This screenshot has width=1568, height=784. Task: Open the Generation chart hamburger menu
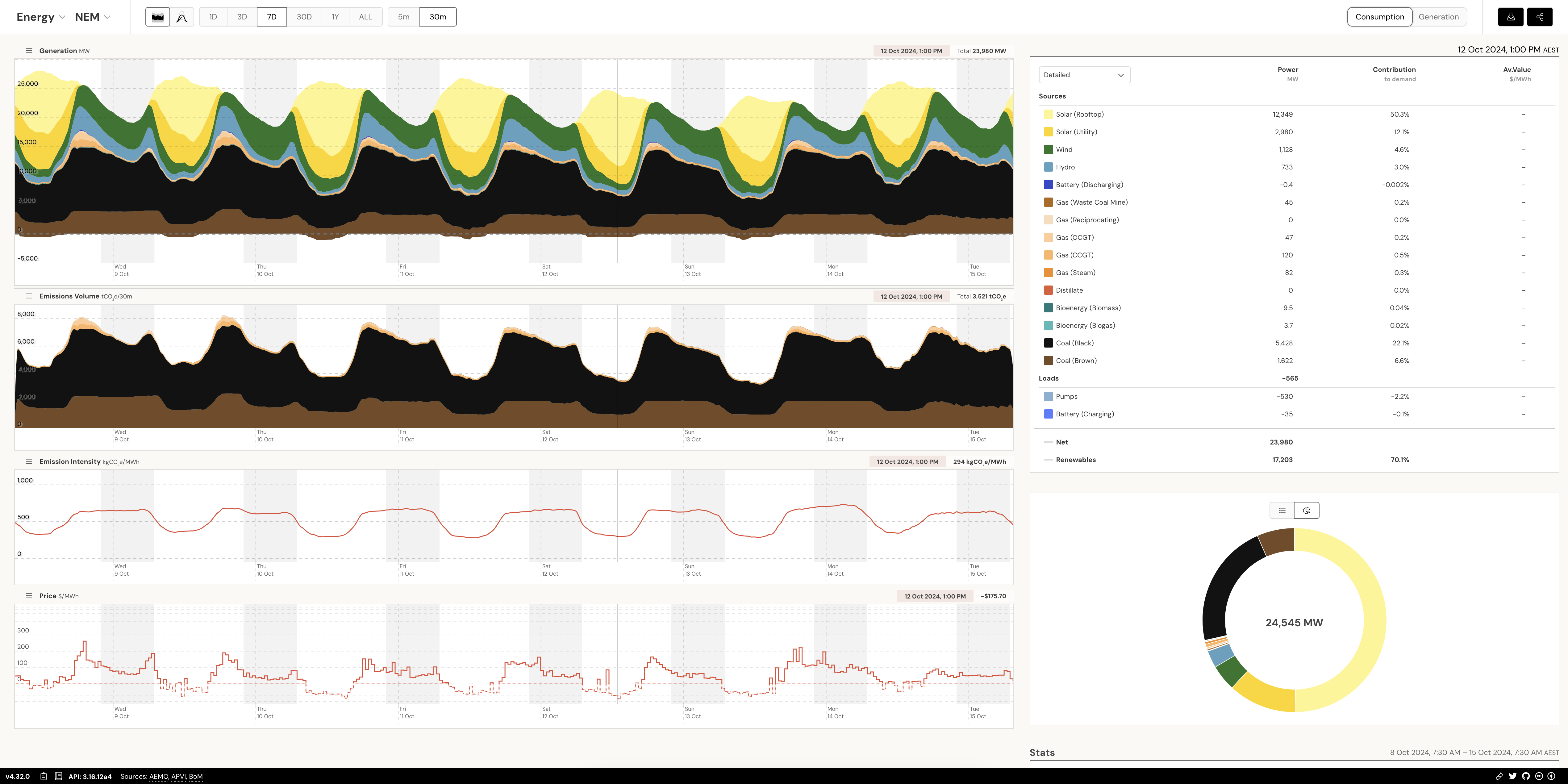29,51
